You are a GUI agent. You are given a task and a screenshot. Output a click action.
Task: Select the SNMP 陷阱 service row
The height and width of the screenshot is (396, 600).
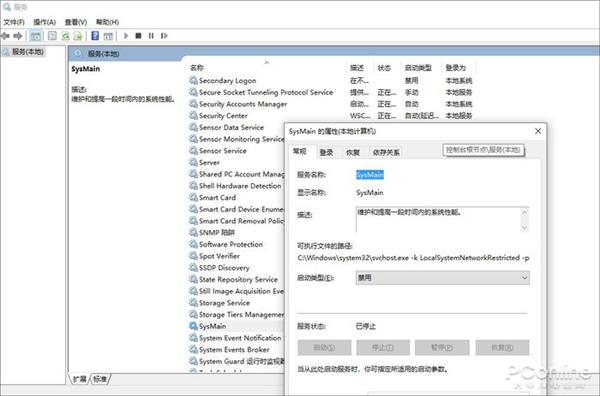tap(236, 232)
